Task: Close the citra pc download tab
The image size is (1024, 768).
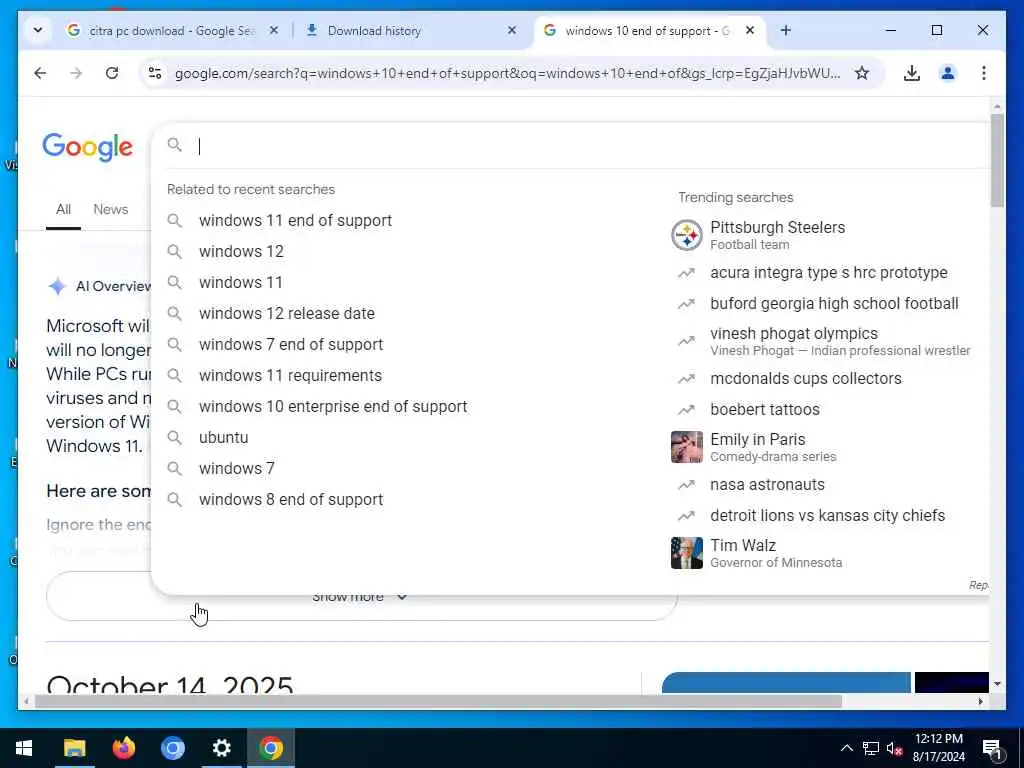Action: [274, 31]
